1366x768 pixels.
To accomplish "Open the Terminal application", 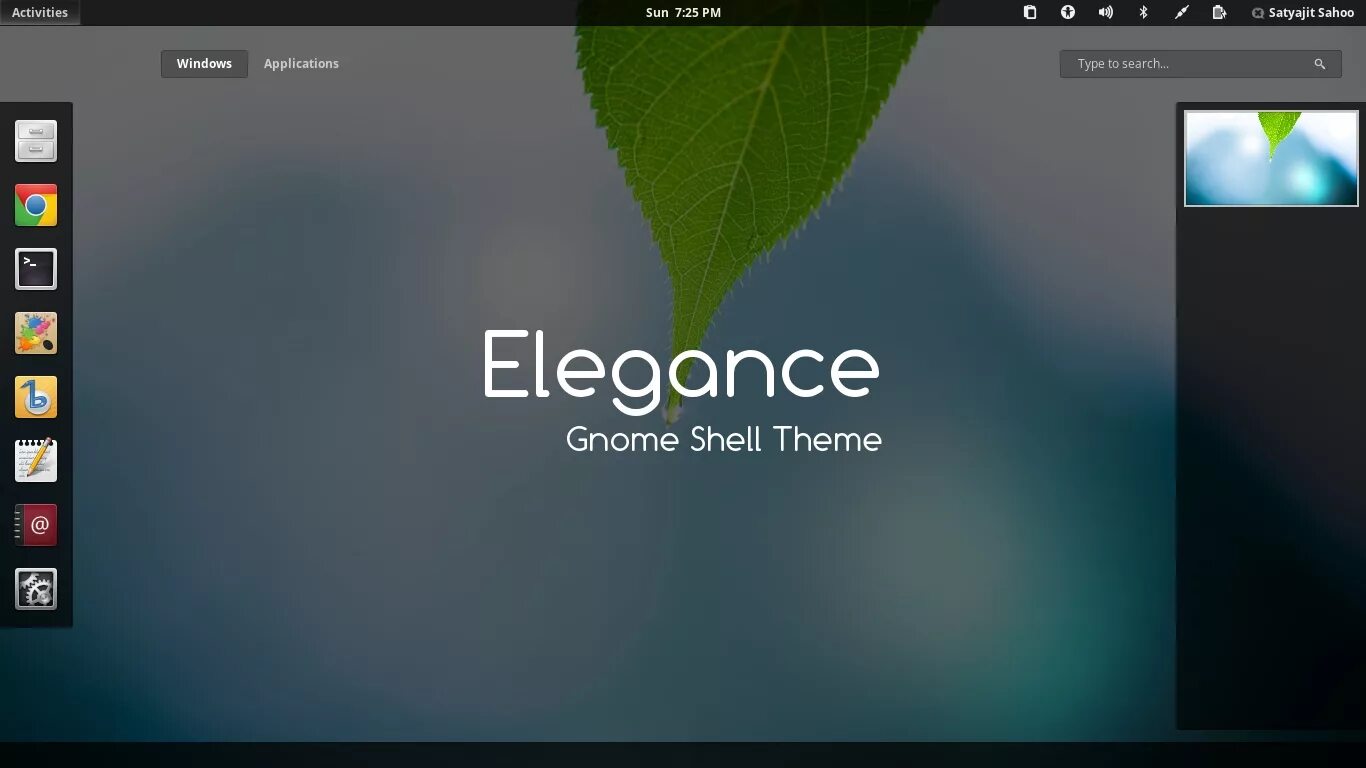I will click(36, 268).
